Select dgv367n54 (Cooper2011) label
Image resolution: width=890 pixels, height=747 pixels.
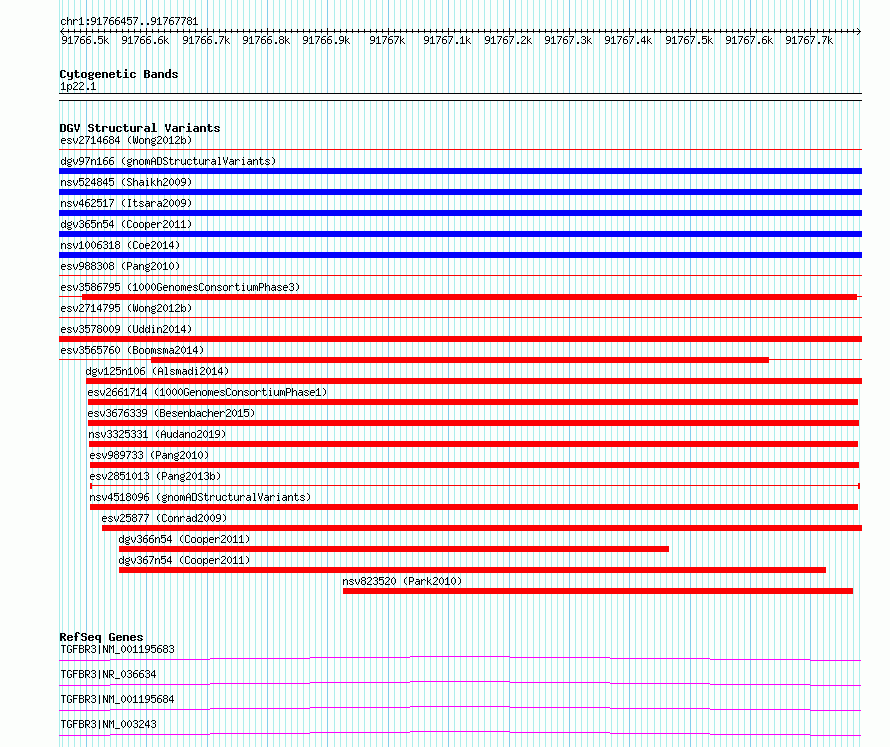[x=184, y=560]
